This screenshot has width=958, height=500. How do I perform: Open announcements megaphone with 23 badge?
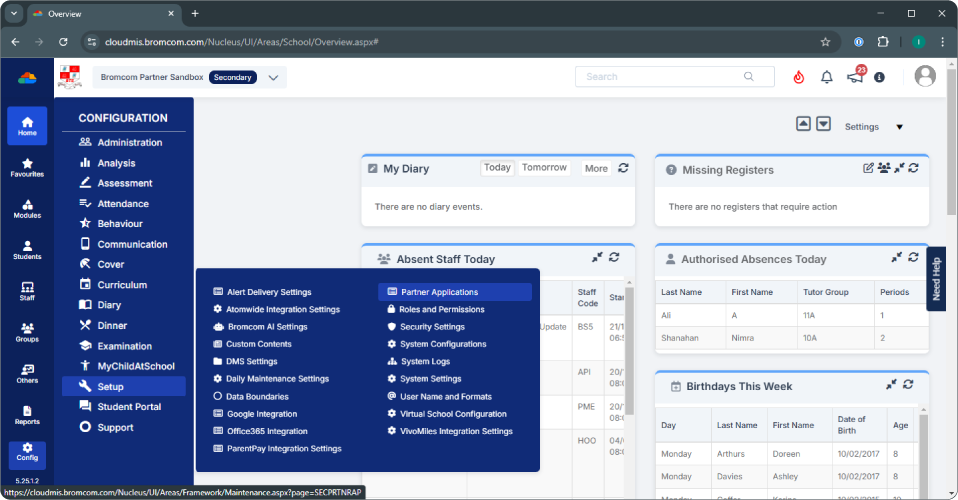pyautogui.click(x=854, y=77)
